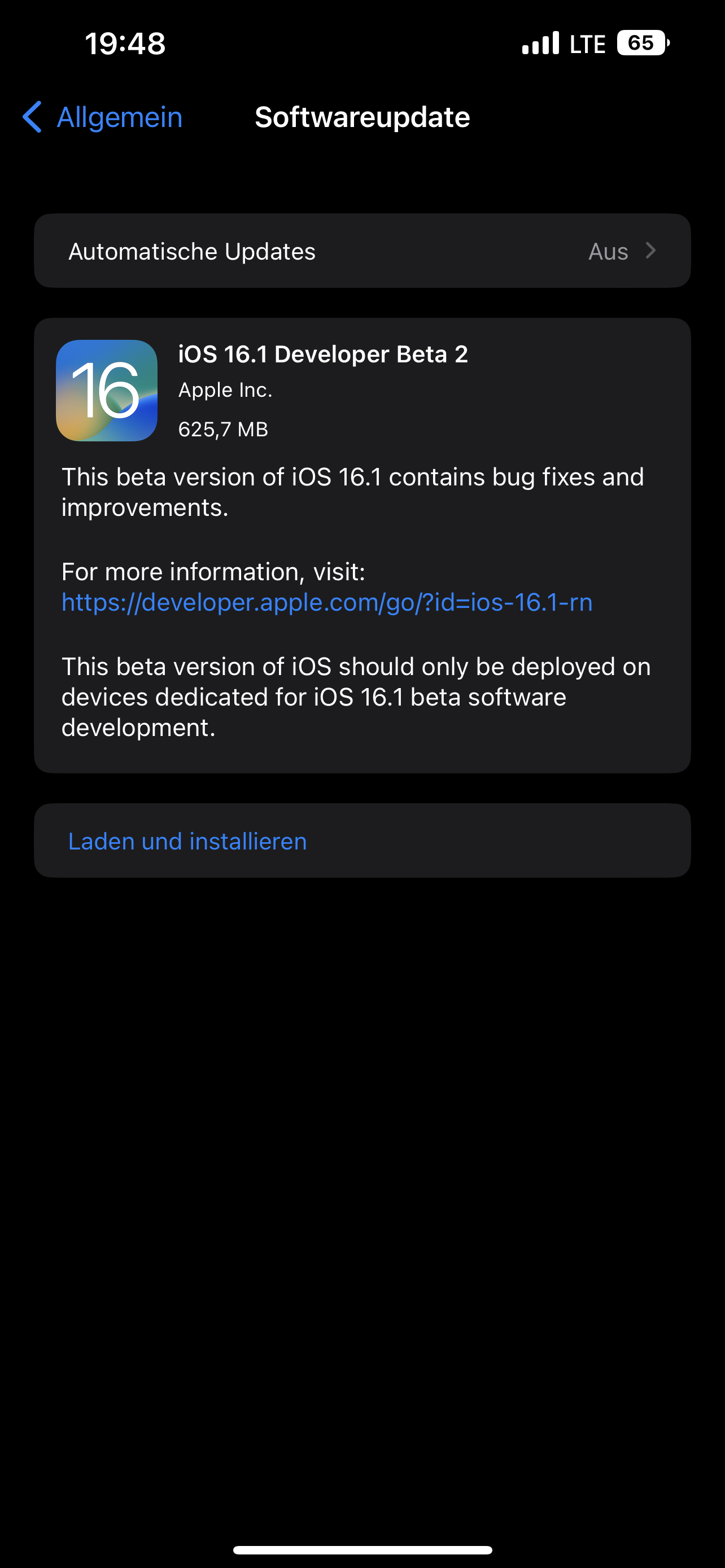Tap the iOS 16.1 Developer Beta 2 heading
The height and width of the screenshot is (1568, 725).
coord(323,354)
